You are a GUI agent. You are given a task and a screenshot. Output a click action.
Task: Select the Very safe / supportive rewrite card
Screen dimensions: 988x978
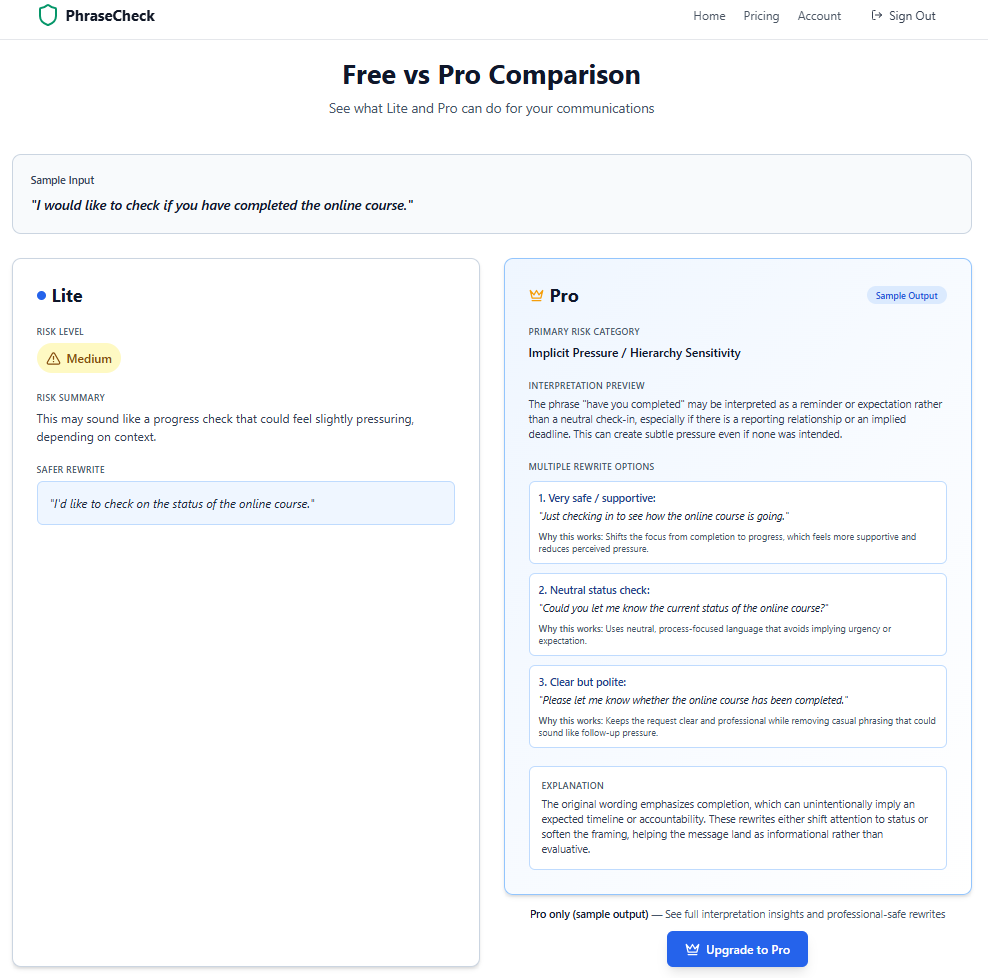737,521
